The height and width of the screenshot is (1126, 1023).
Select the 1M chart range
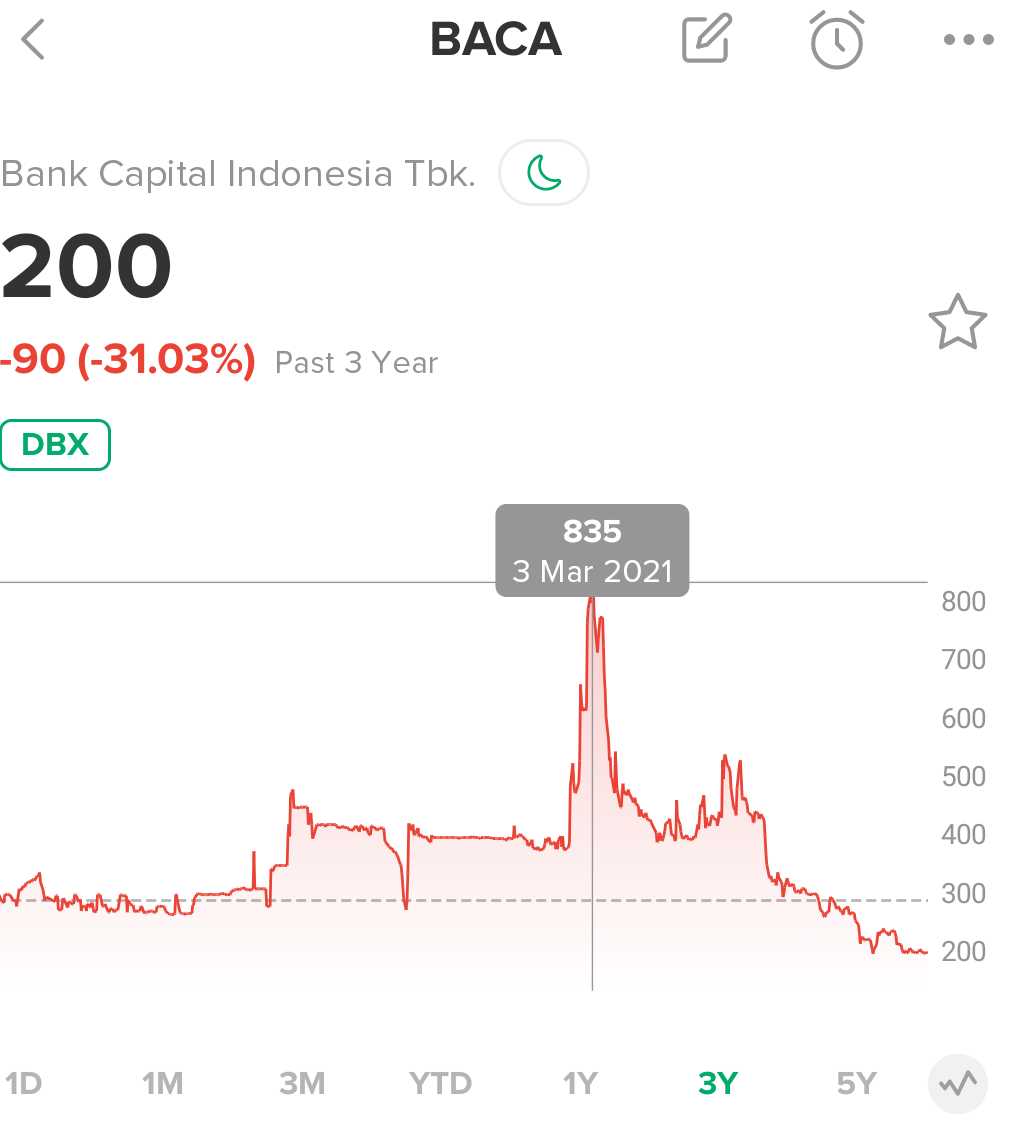[x=162, y=1084]
